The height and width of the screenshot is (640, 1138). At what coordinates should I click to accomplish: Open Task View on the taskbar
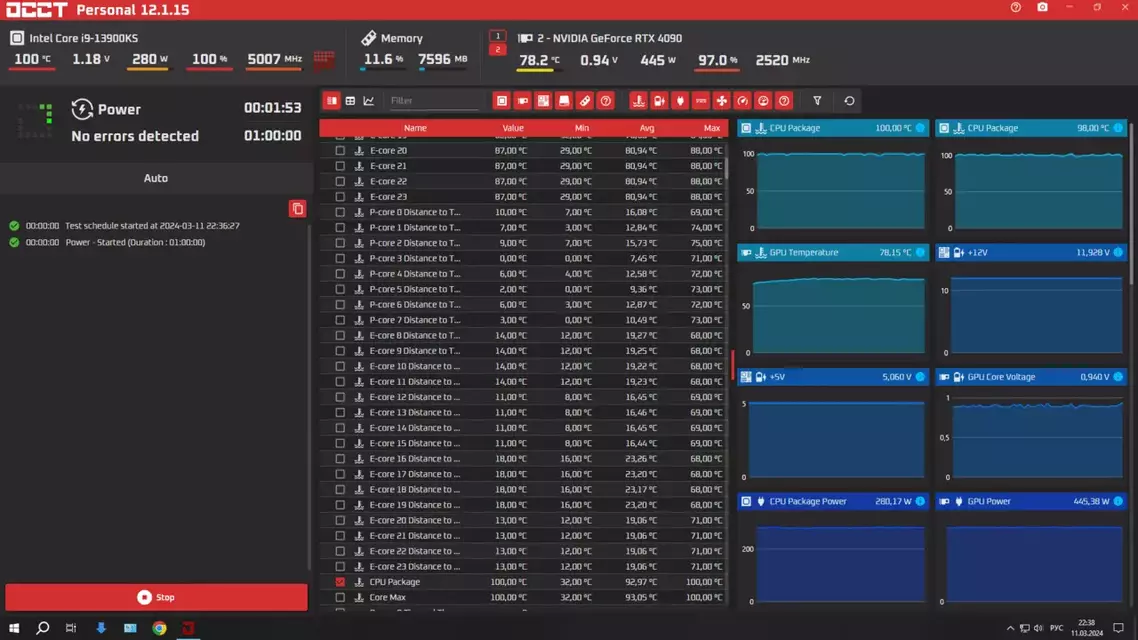click(70, 628)
